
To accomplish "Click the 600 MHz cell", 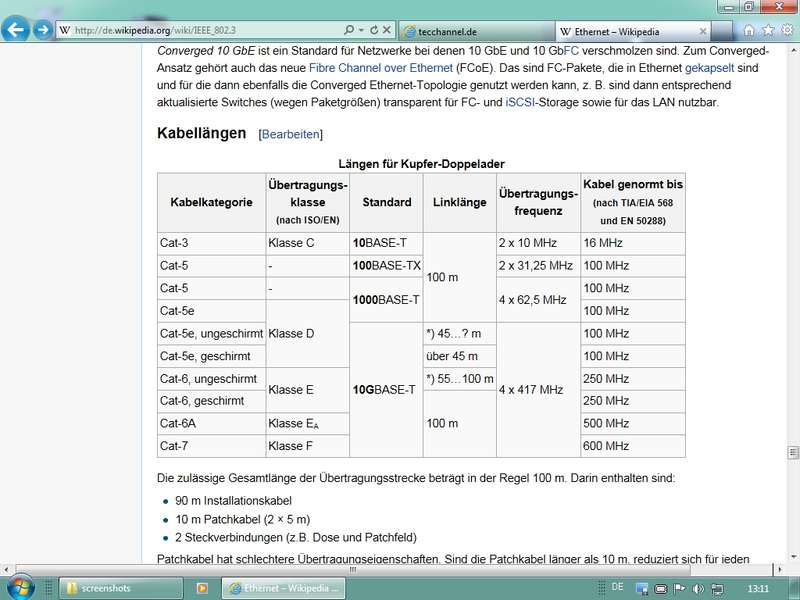I will [x=633, y=446].
